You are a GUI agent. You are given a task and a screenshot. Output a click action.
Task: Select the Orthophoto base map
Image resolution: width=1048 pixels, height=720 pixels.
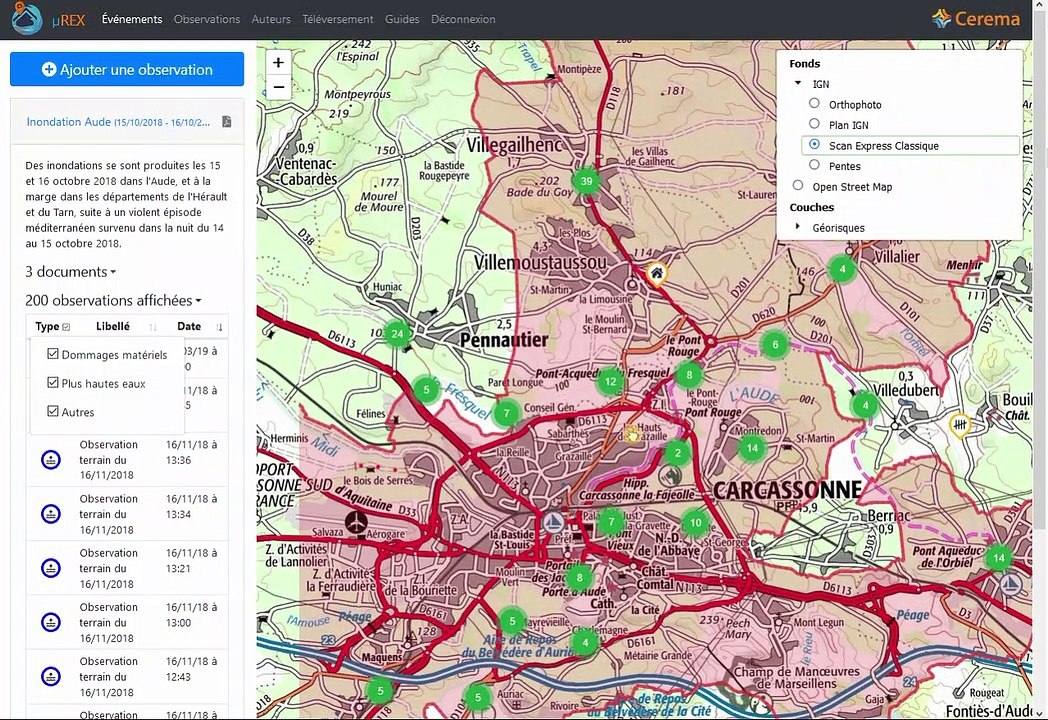click(814, 104)
